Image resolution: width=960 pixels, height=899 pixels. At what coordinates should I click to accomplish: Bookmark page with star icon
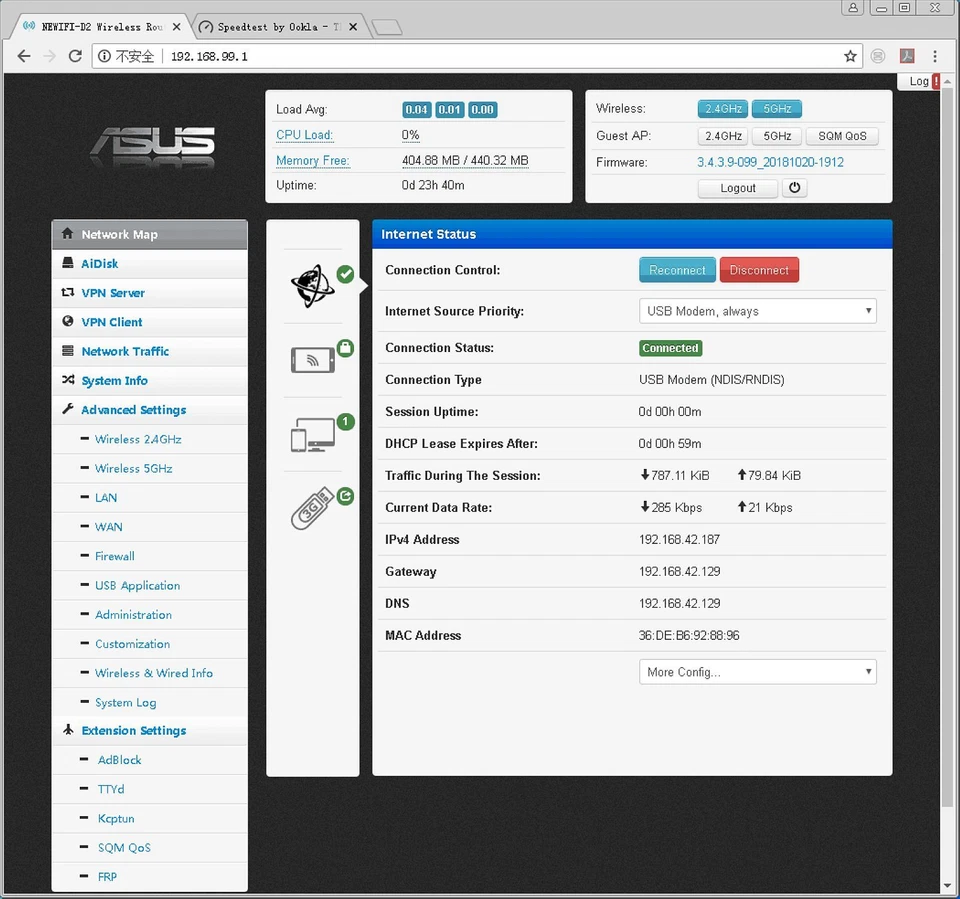pyautogui.click(x=850, y=56)
